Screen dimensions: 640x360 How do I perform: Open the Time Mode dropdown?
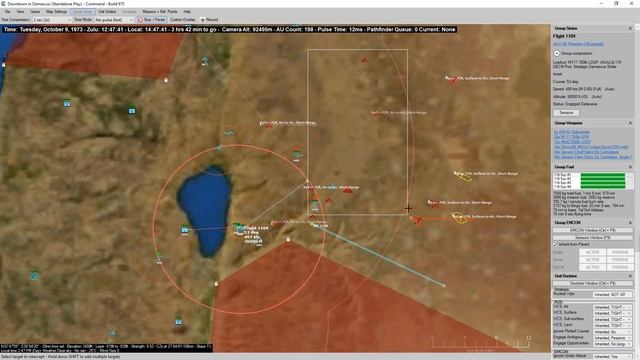pyautogui.click(x=114, y=20)
